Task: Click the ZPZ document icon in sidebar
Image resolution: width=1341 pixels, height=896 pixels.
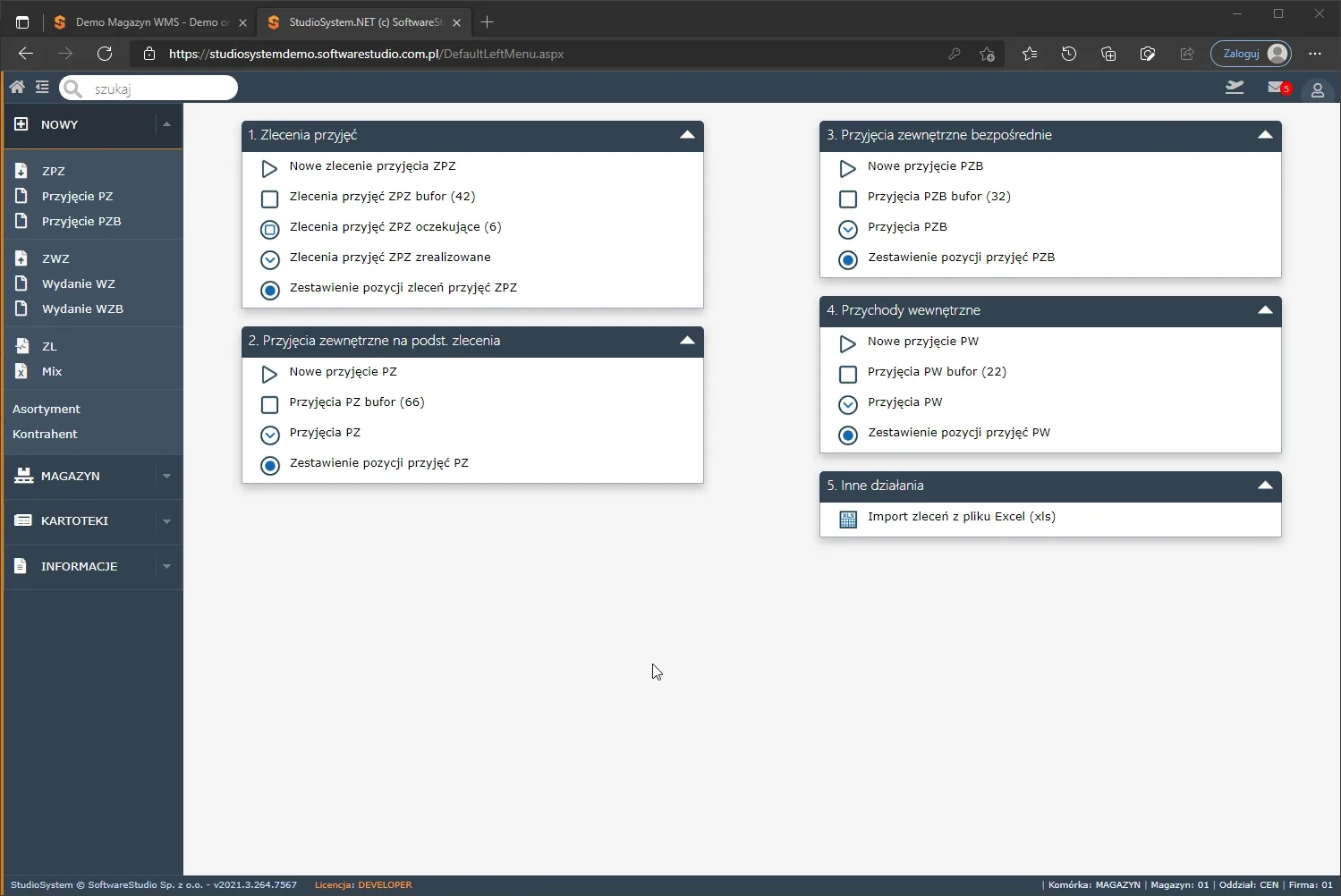Action: click(x=21, y=170)
